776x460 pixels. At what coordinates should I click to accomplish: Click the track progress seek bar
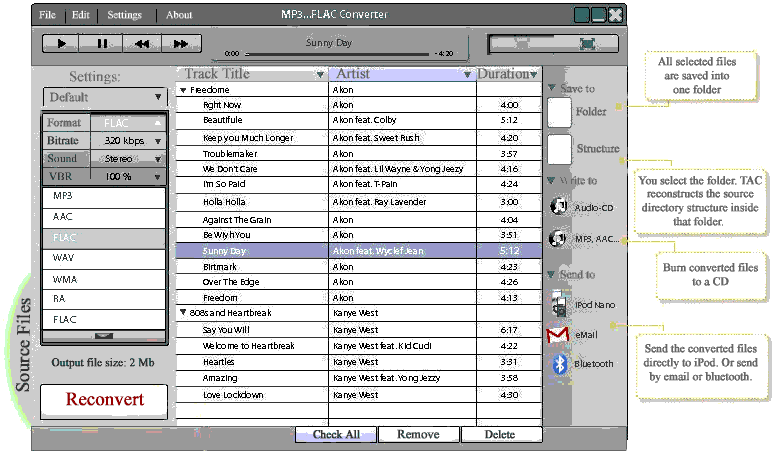[337, 54]
